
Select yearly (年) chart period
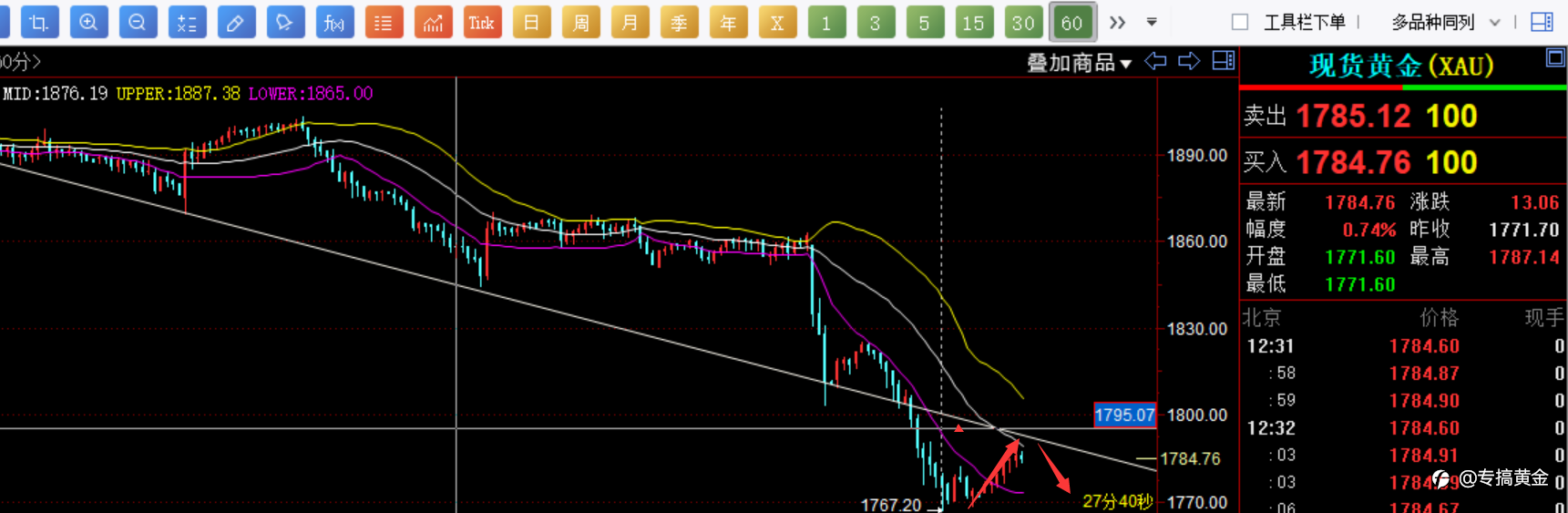[x=728, y=22]
